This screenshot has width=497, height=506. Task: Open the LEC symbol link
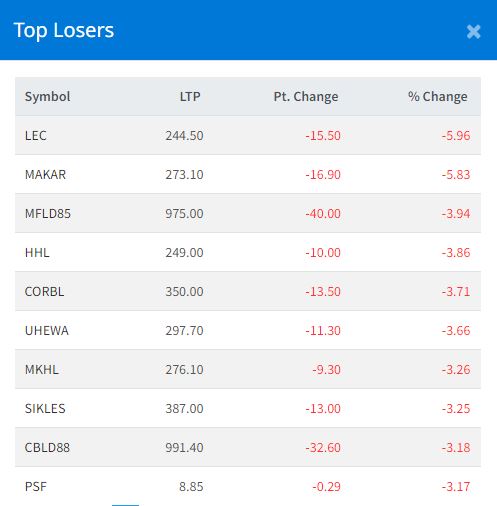(36, 136)
